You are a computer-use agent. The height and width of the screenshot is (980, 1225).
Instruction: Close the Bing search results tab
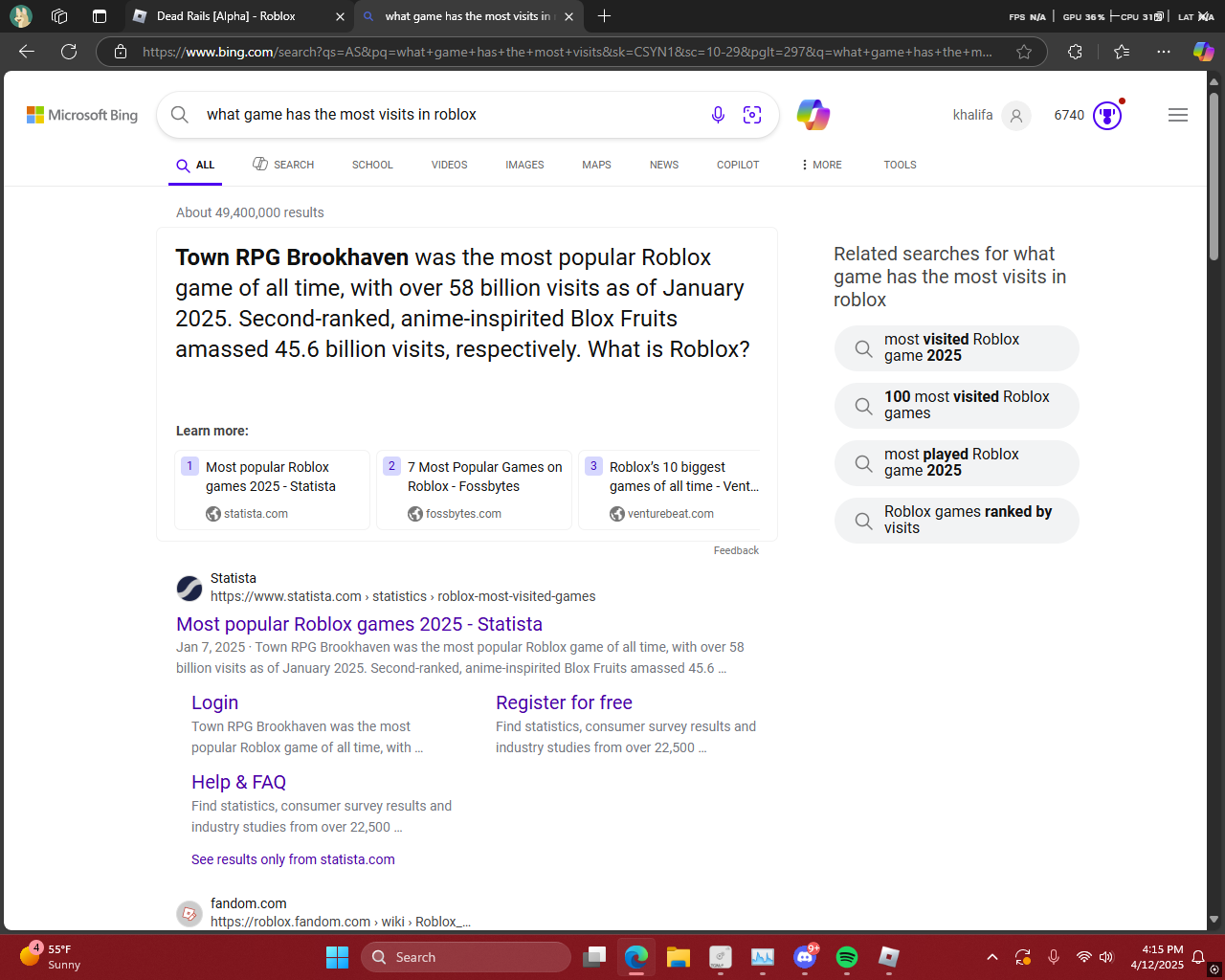569,16
